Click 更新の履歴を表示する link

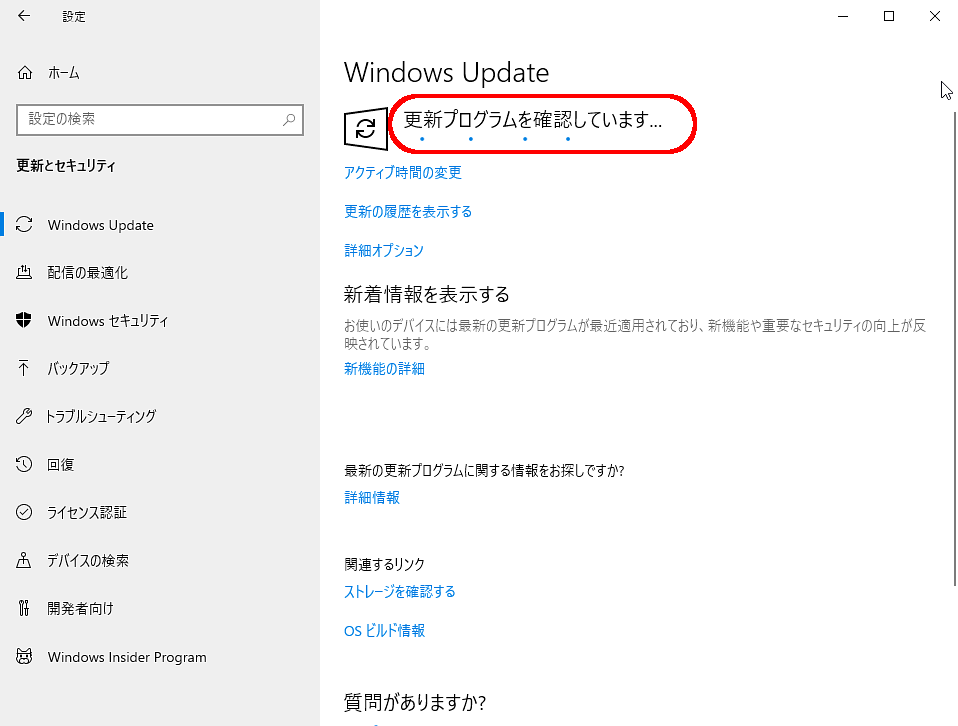click(x=408, y=212)
